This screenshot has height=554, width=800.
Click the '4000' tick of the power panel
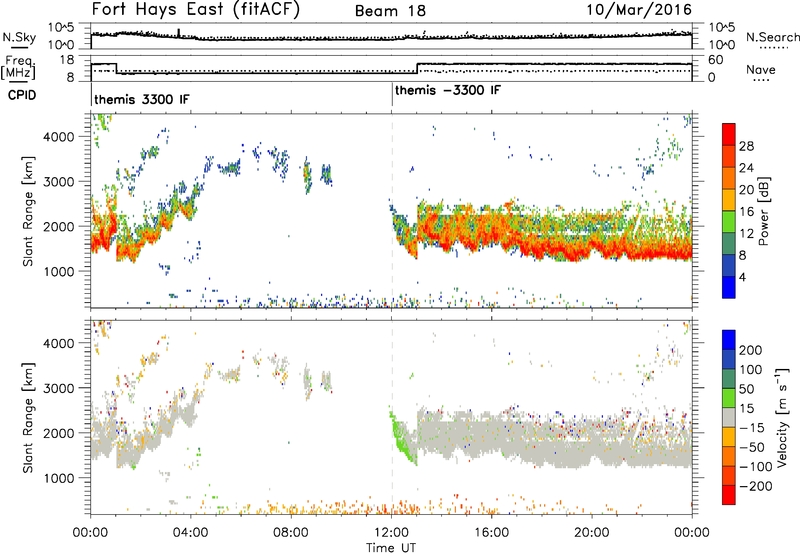[x=59, y=137]
